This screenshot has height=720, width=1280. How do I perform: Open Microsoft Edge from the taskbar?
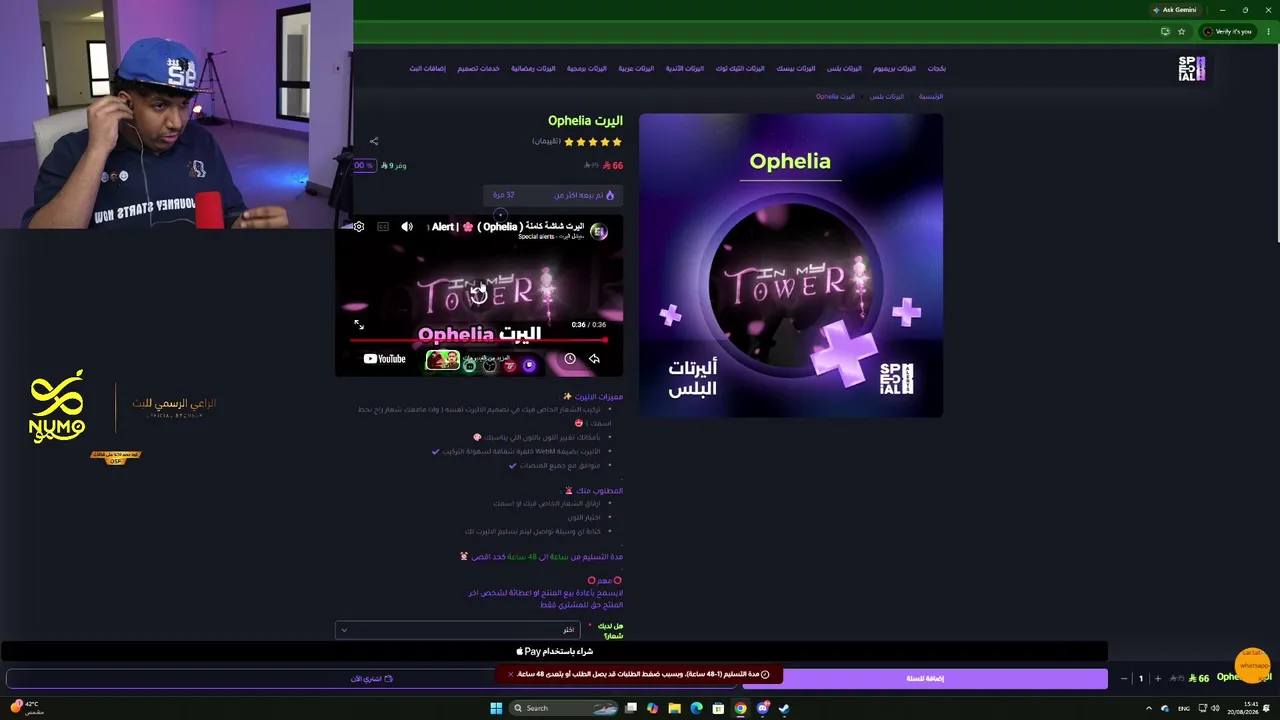[697, 708]
